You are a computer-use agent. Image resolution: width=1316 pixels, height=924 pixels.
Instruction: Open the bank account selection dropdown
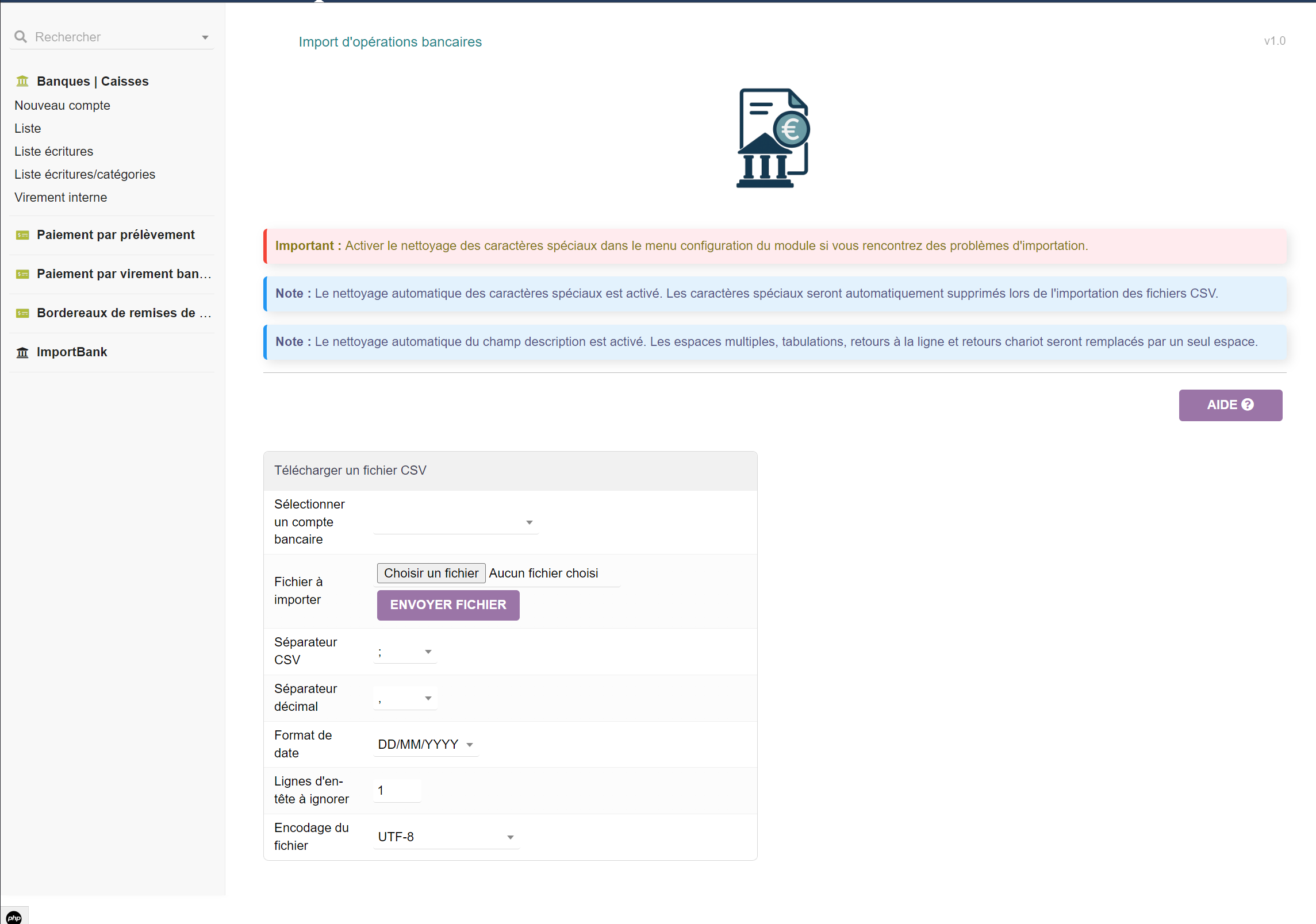point(455,522)
